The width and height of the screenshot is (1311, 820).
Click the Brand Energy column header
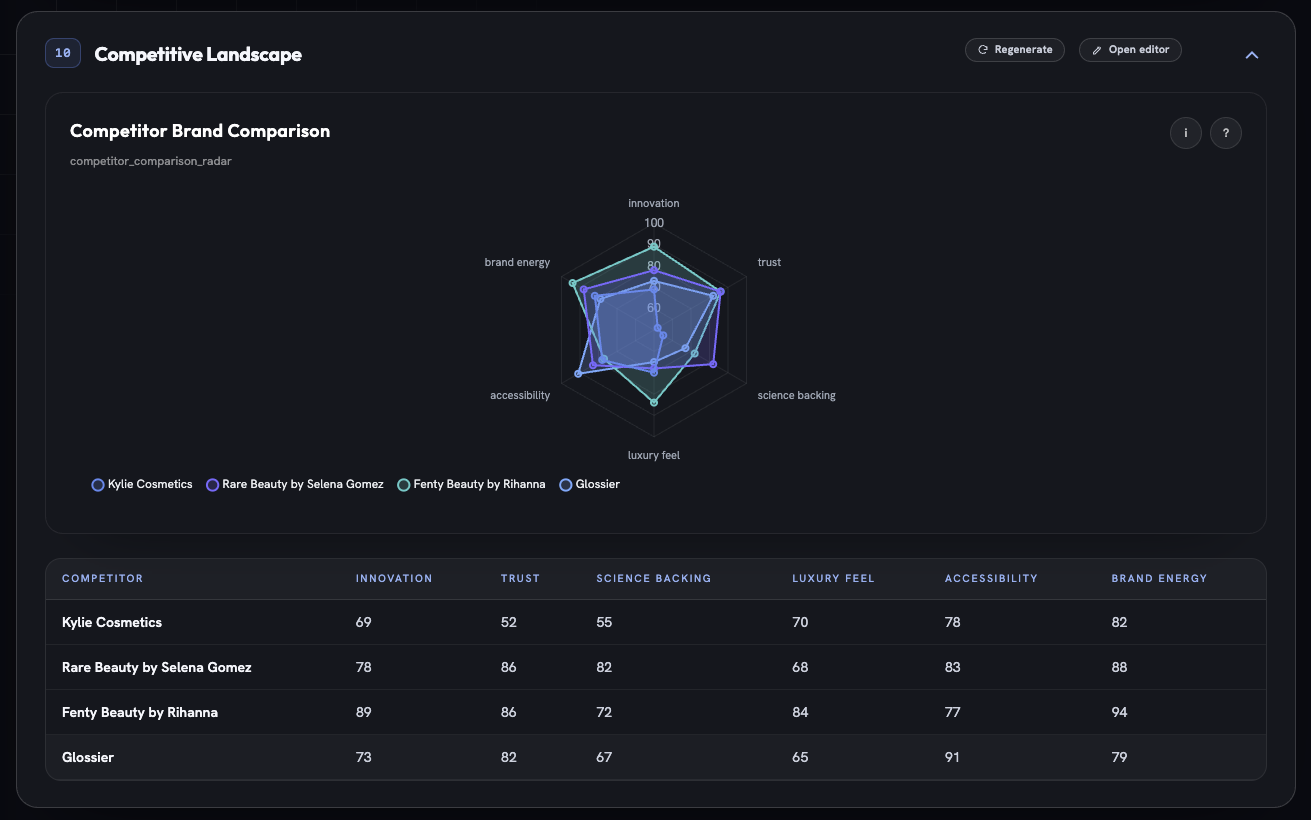coord(1159,579)
